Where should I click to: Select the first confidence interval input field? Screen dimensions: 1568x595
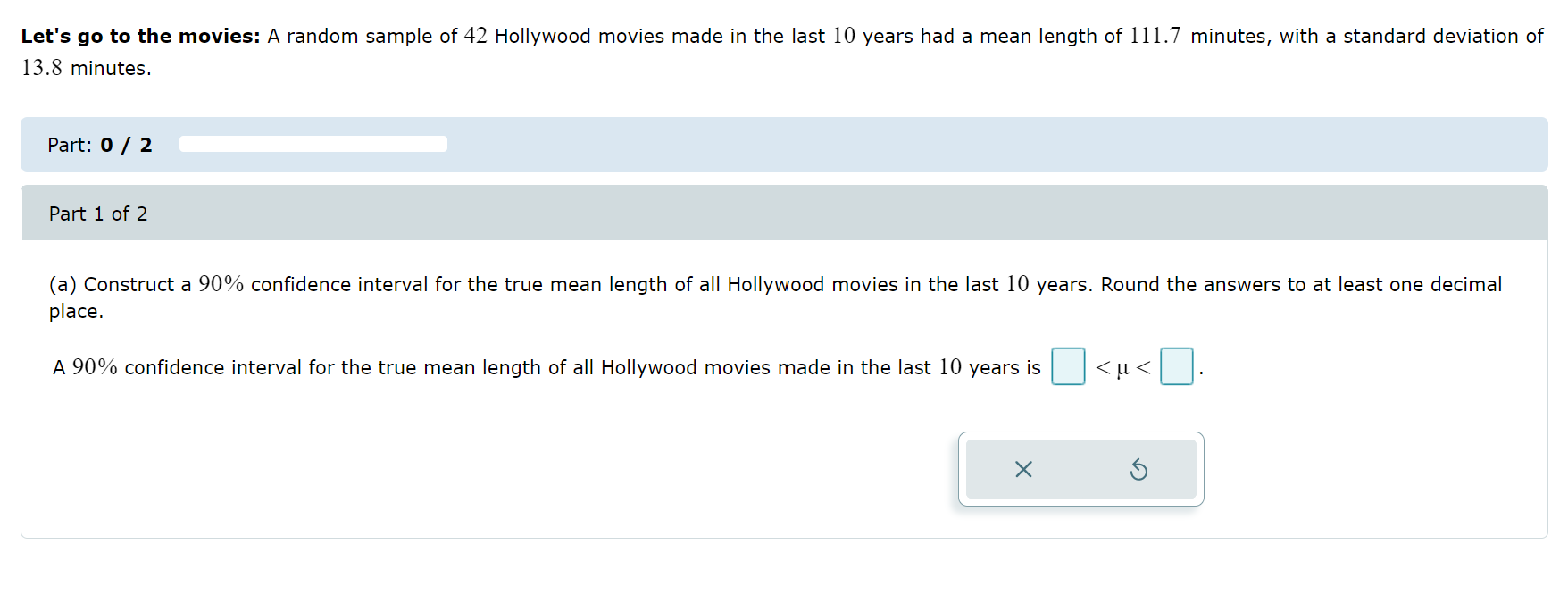tap(1068, 367)
